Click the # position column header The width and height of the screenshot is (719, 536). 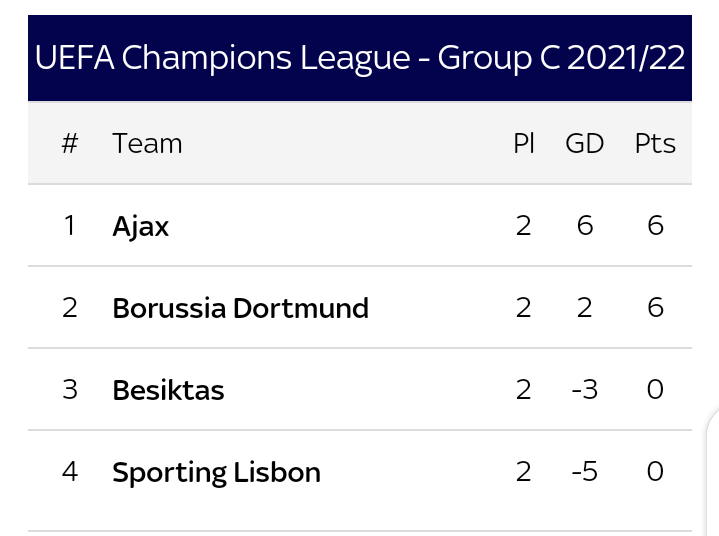pos(70,144)
